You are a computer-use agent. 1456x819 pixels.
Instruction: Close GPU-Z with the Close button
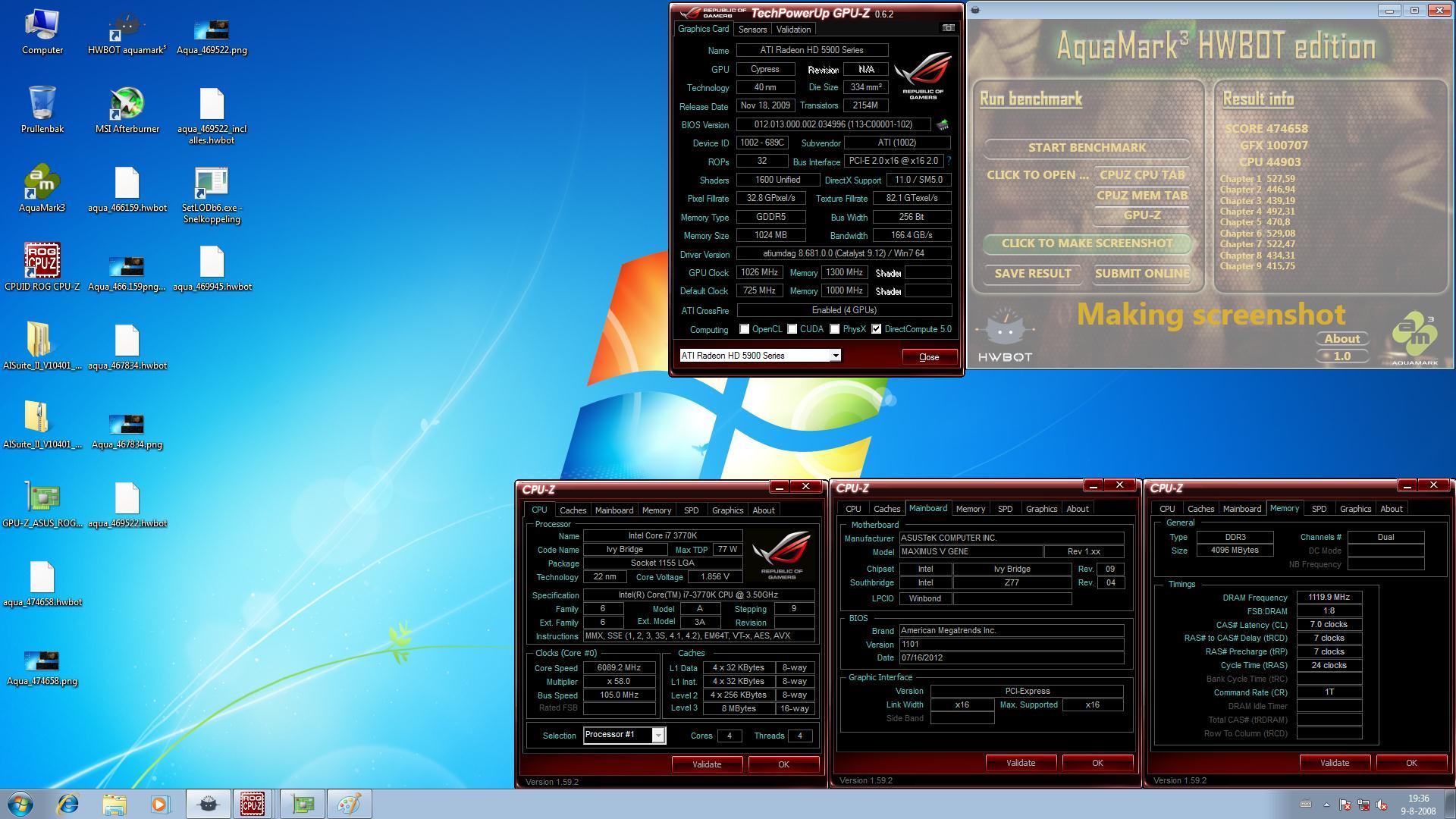(929, 357)
